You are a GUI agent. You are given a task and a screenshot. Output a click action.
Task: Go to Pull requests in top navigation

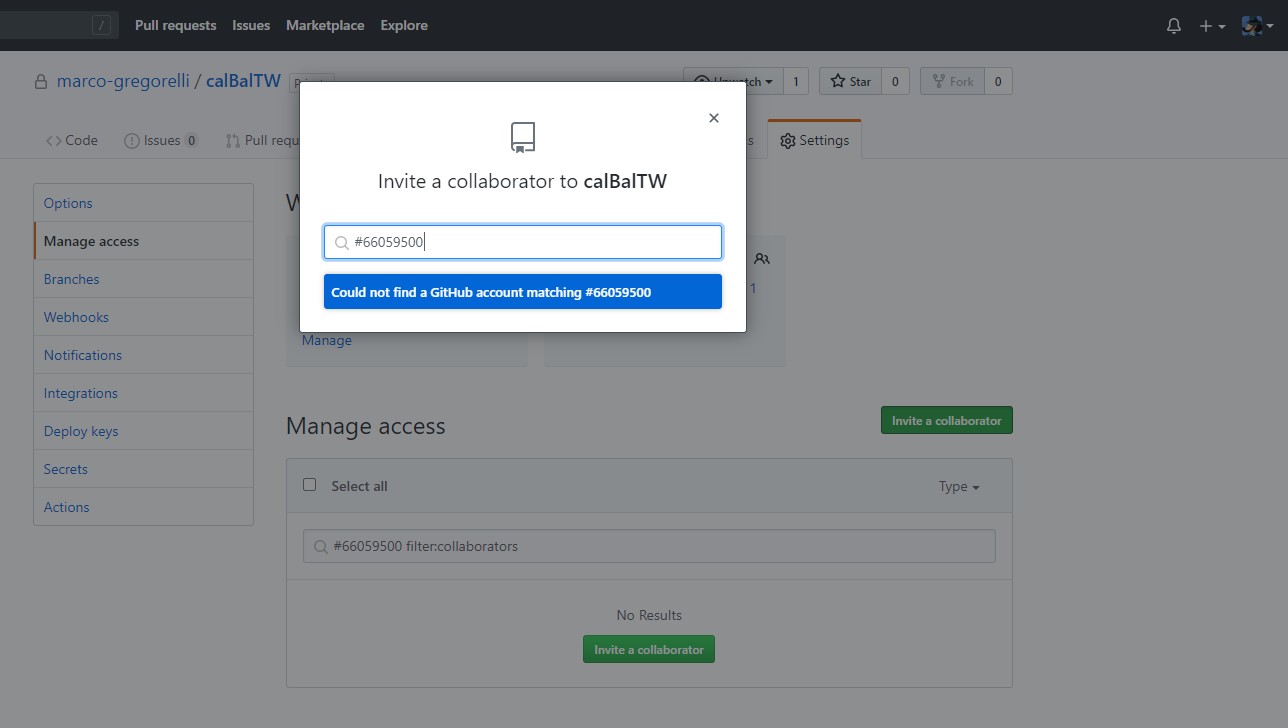click(175, 25)
